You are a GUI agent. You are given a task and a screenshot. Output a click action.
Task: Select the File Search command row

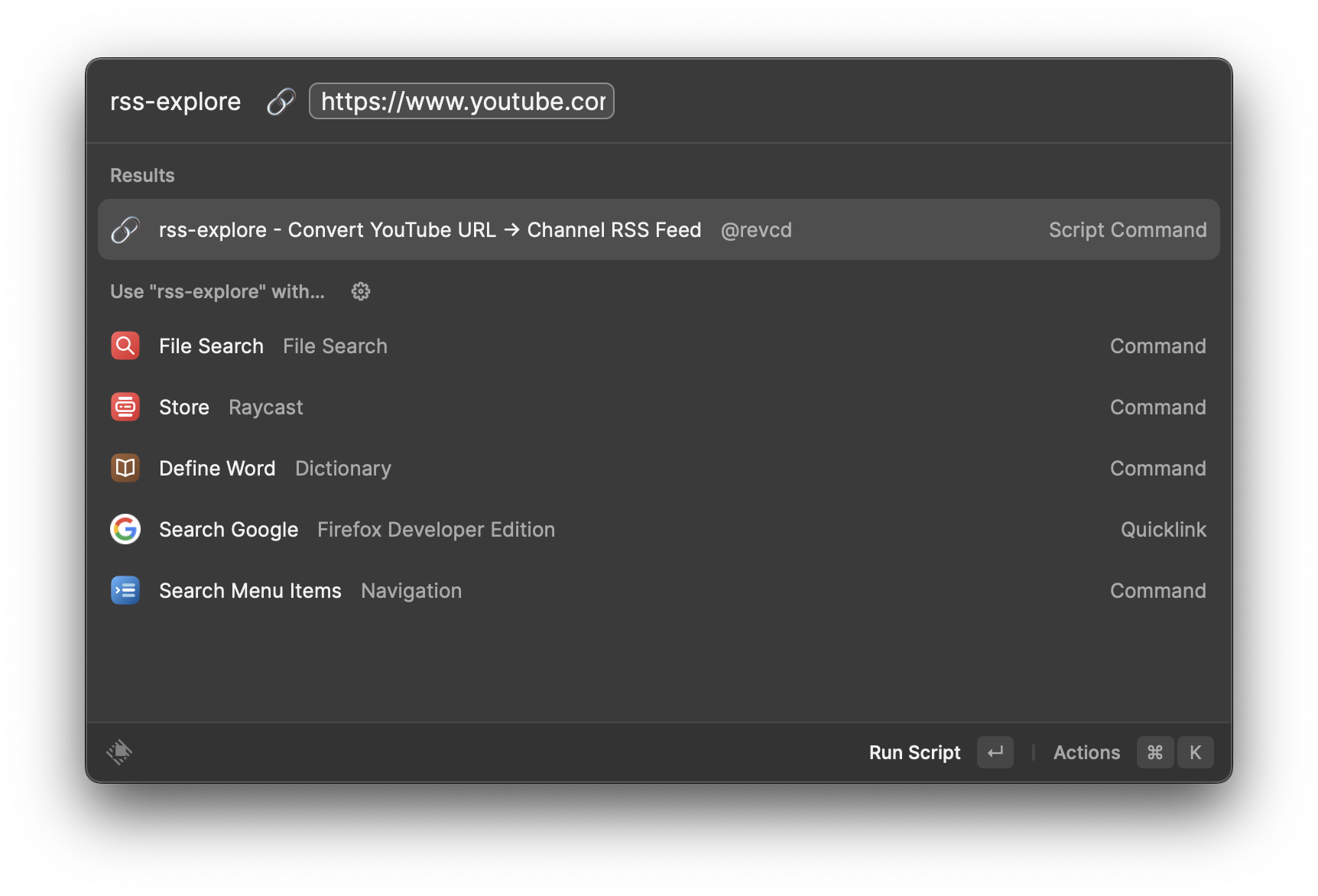pos(659,346)
